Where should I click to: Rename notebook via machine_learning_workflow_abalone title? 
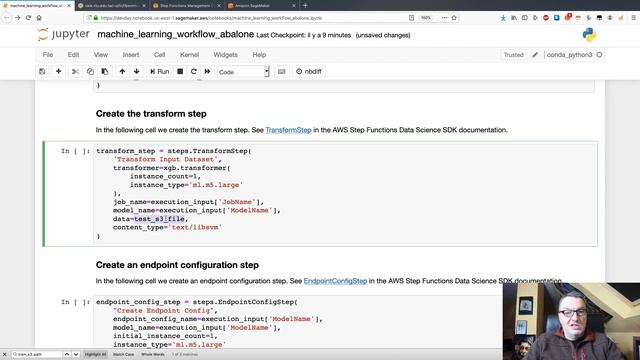coord(176,34)
